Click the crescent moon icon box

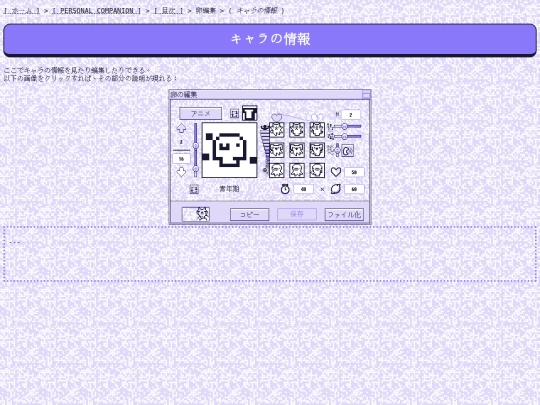348,150
